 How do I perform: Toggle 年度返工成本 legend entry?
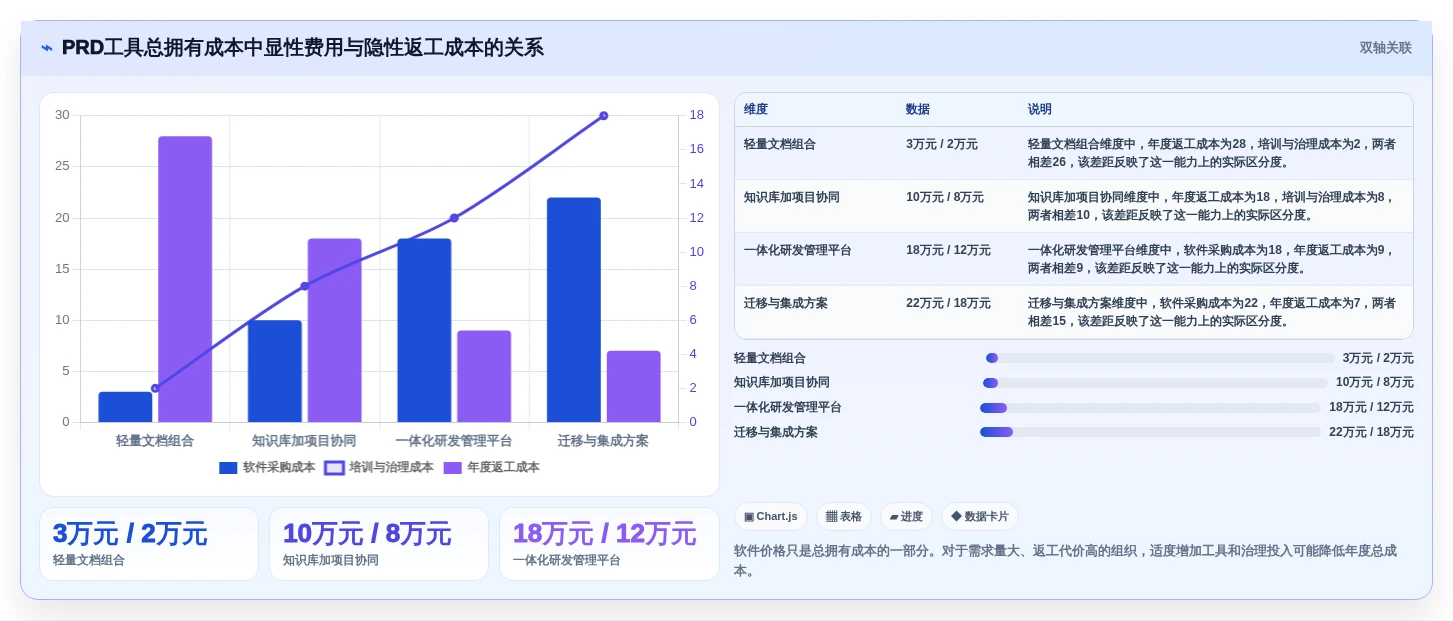click(491, 467)
